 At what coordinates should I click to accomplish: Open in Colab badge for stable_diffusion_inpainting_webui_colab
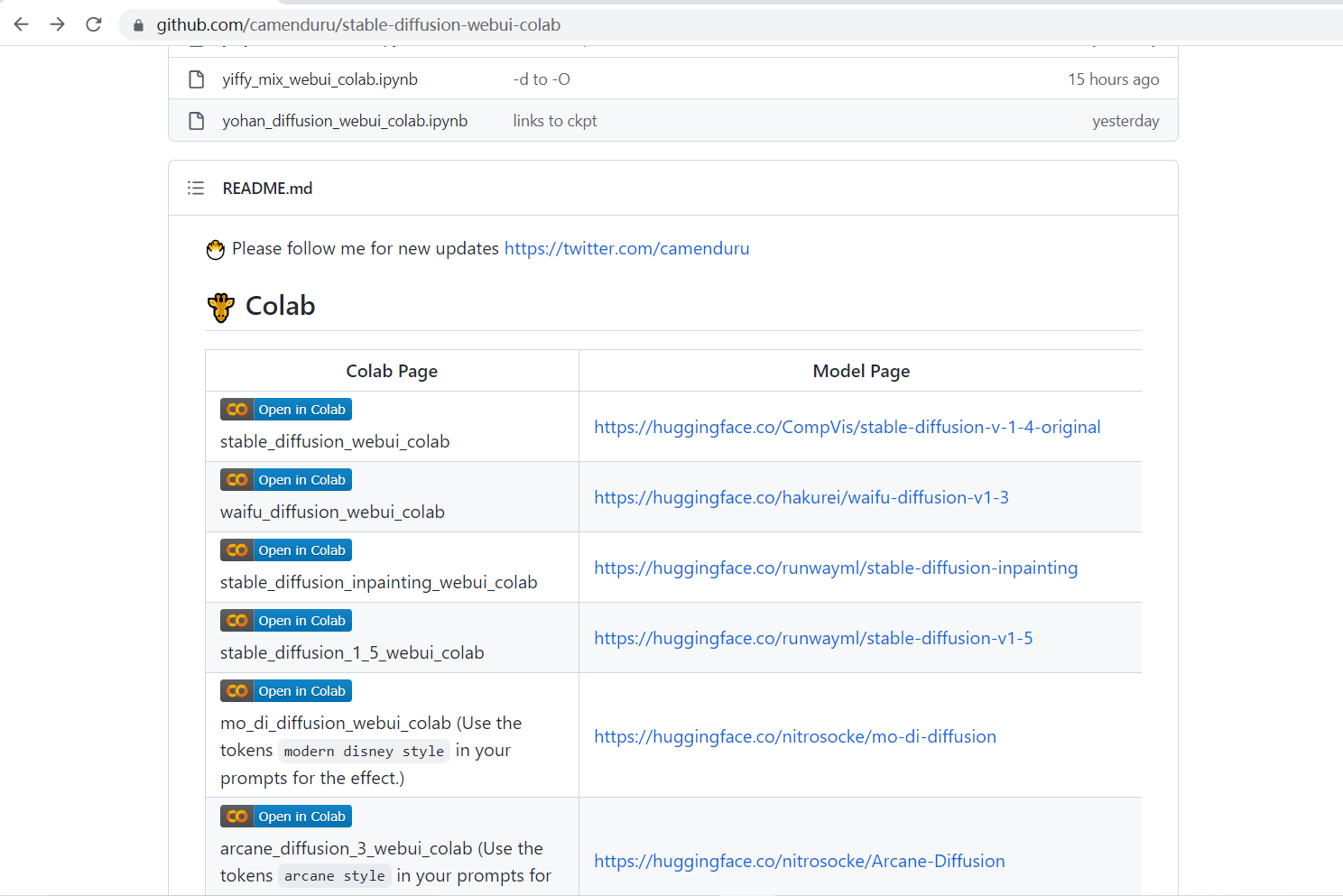286,550
